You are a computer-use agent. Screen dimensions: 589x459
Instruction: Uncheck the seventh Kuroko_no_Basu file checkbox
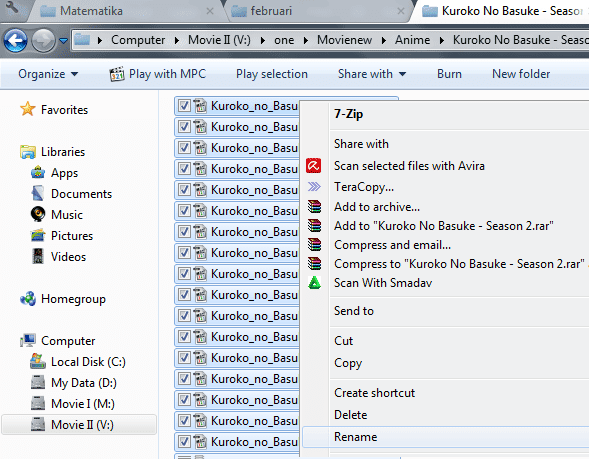pyautogui.click(x=184, y=232)
